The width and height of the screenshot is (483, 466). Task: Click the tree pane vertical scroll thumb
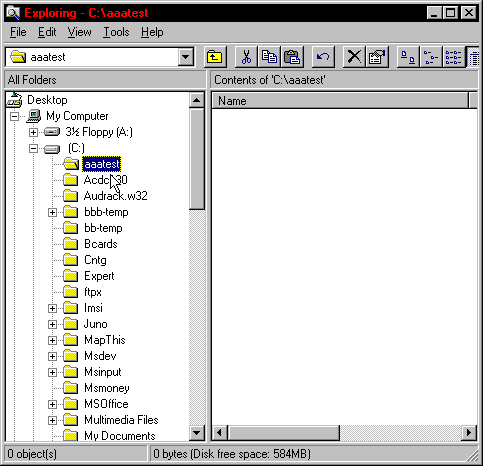point(197,159)
